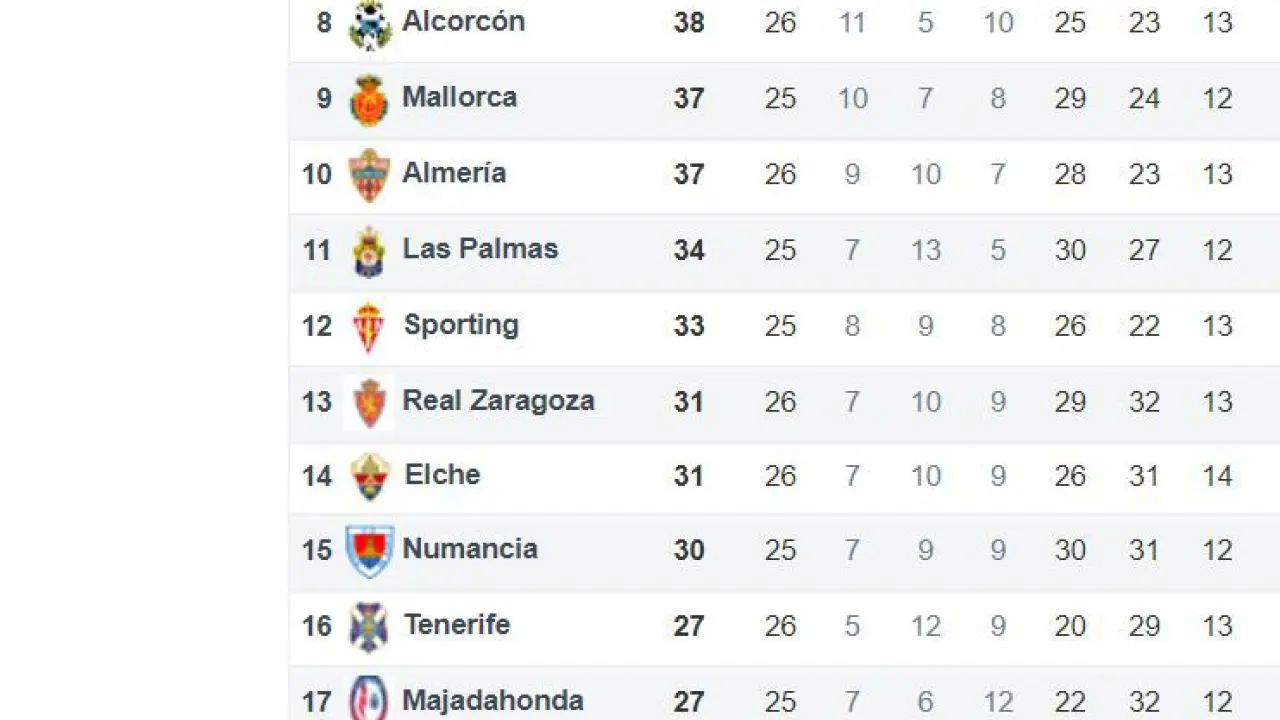Click the Alcorcón club crest
Image resolution: width=1280 pixels, height=720 pixels.
369,25
